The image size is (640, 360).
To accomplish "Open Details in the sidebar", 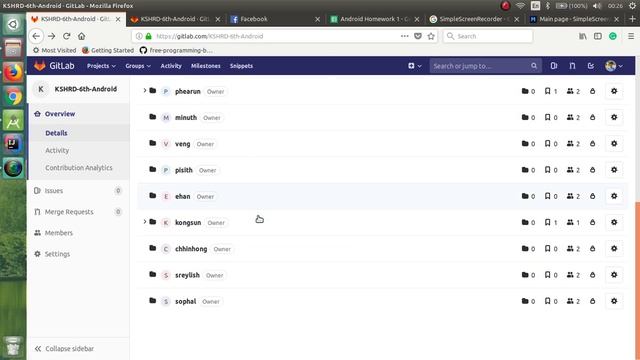I will (56, 133).
